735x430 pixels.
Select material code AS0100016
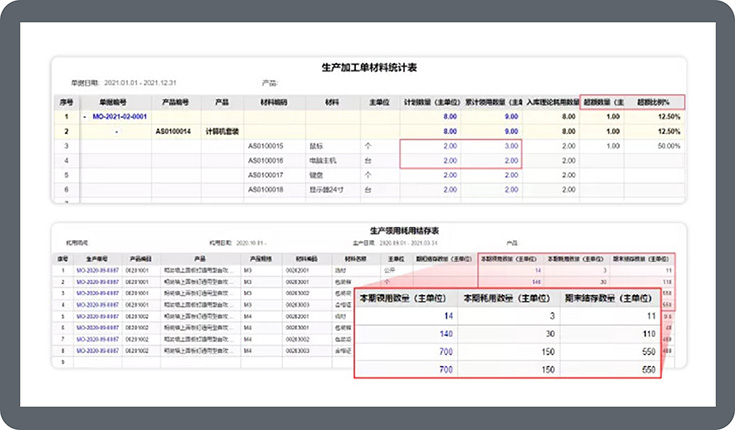point(265,161)
